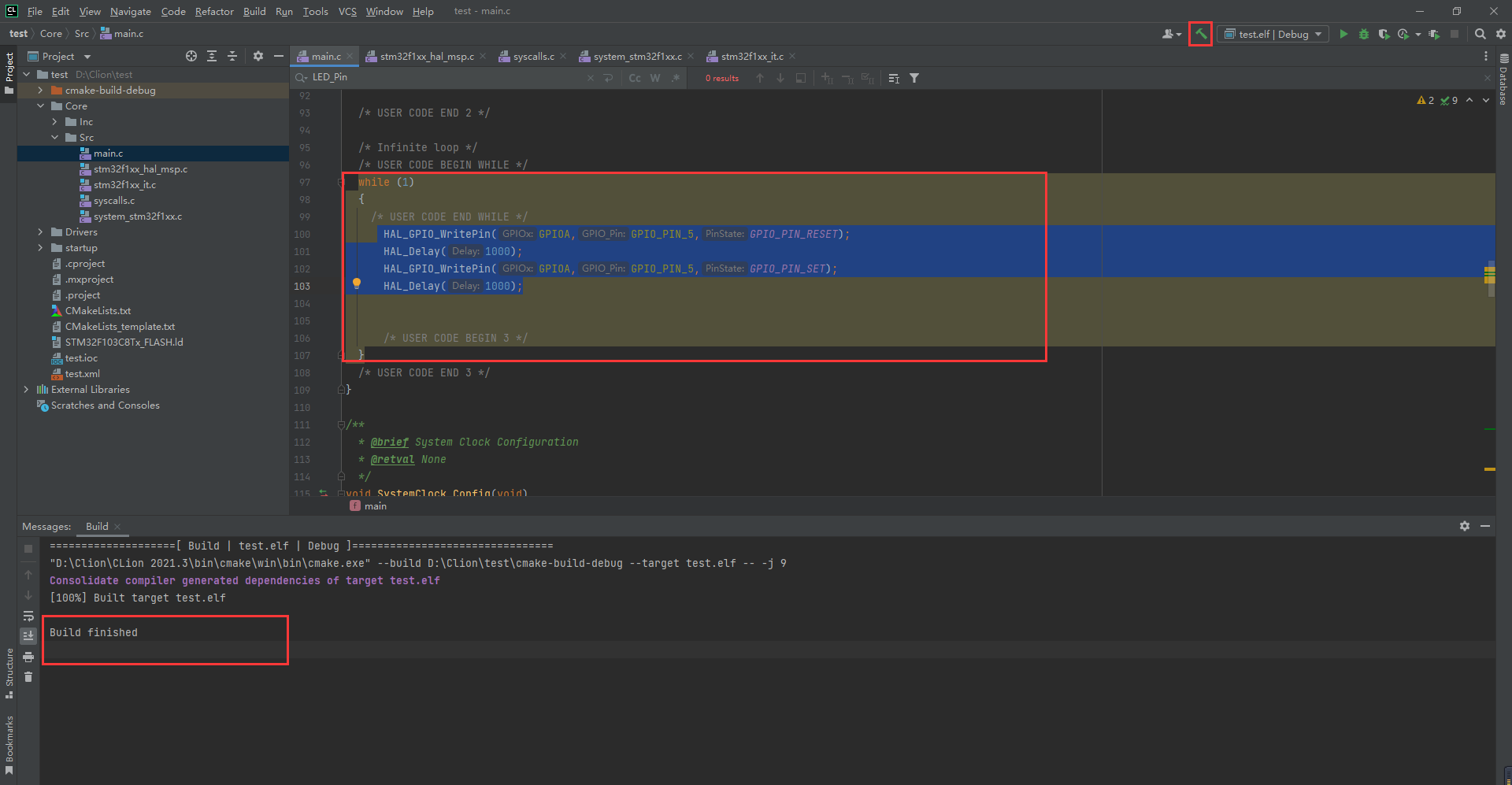
Task: Click the Profile run clock icon
Action: pyautogui.click(x=1403, y=34)
